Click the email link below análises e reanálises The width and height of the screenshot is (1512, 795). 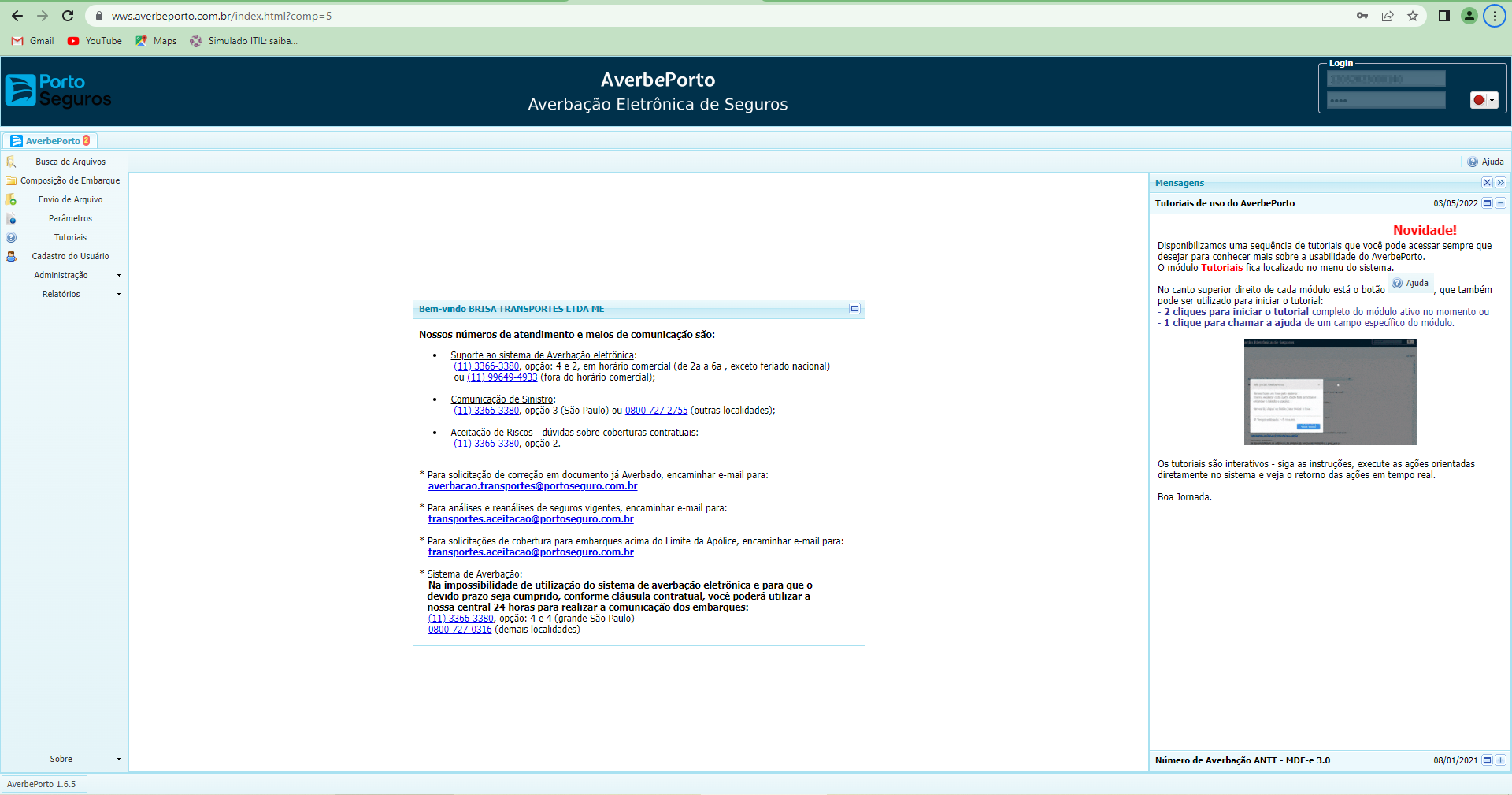(x=531, y=519)
